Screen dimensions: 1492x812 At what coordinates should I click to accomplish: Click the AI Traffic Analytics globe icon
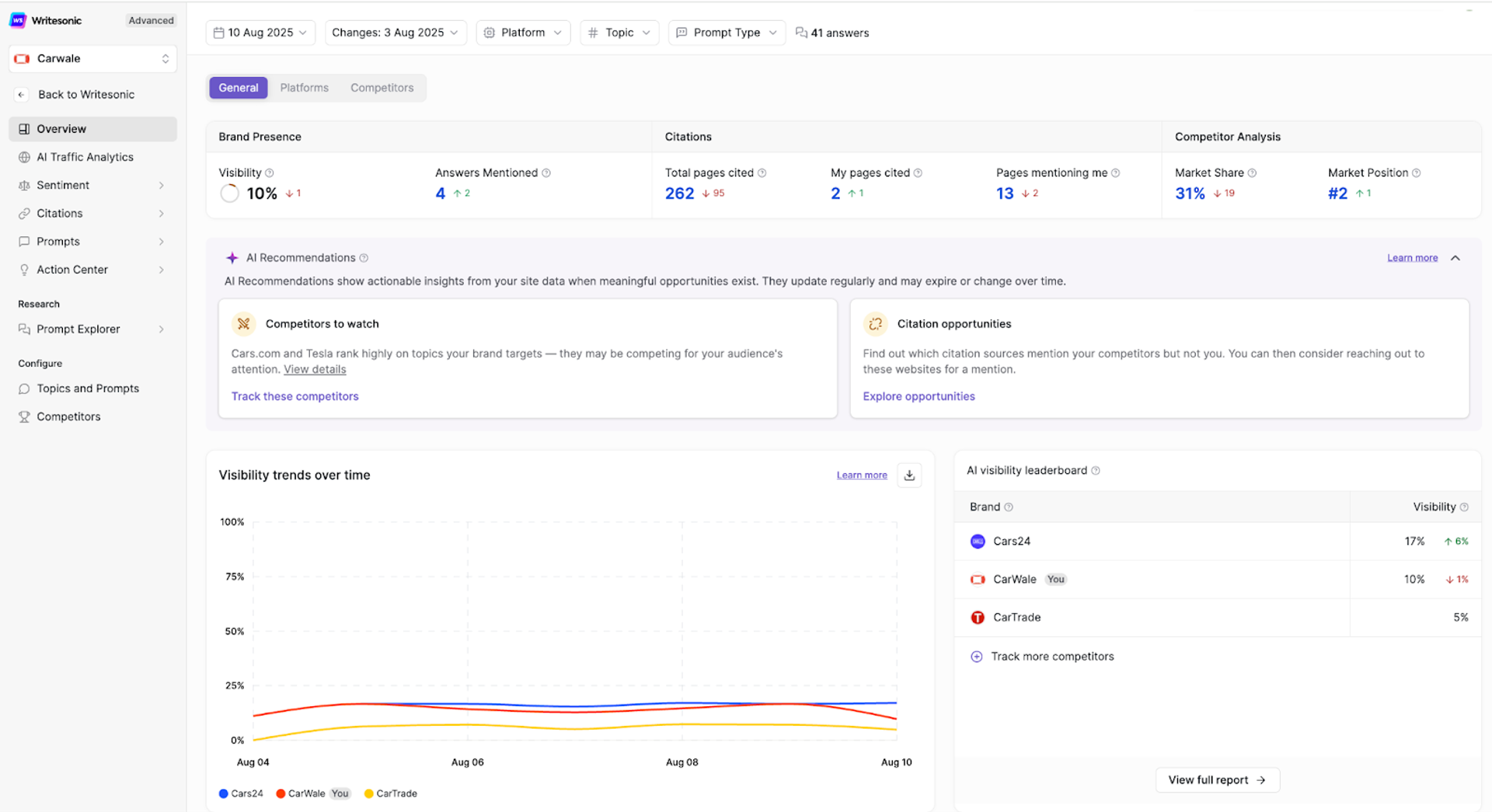[24, 157]
